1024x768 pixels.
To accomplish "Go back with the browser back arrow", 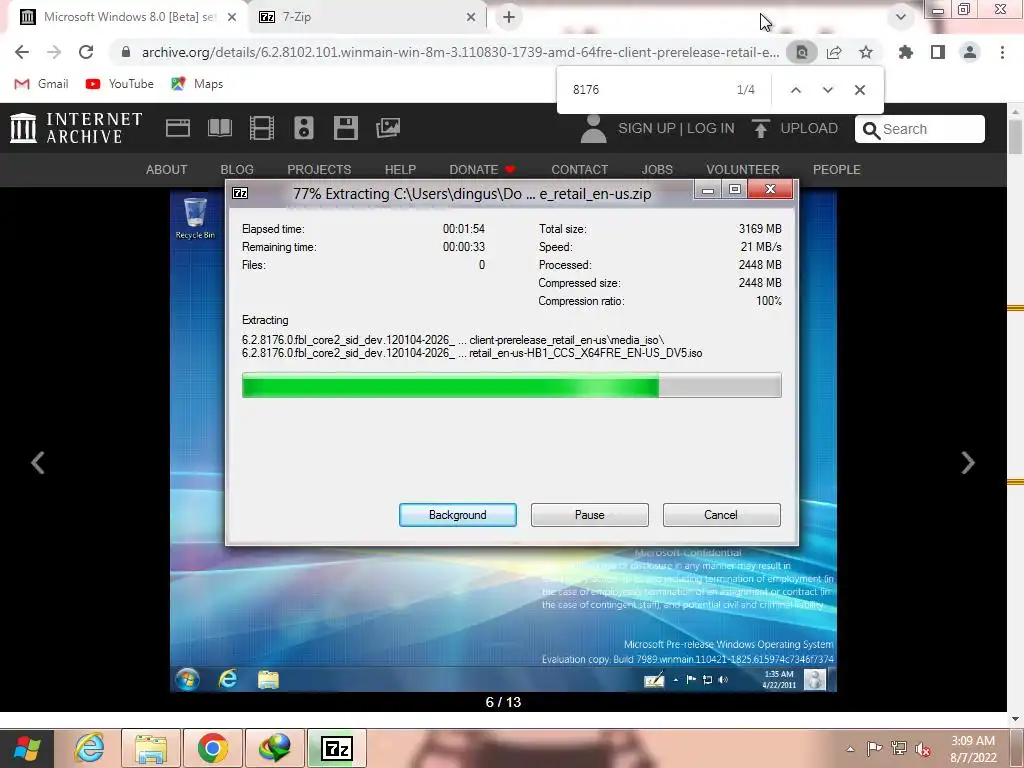I will pos(22,52).
